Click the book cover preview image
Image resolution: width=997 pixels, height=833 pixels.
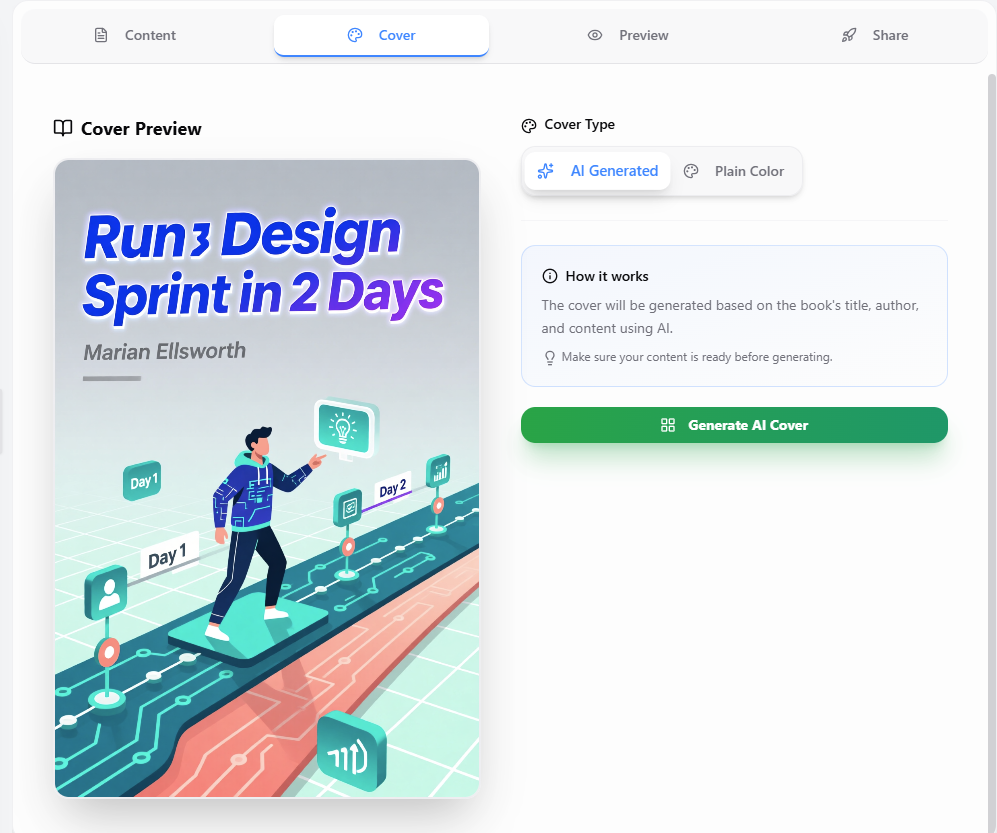click(267, 478)
